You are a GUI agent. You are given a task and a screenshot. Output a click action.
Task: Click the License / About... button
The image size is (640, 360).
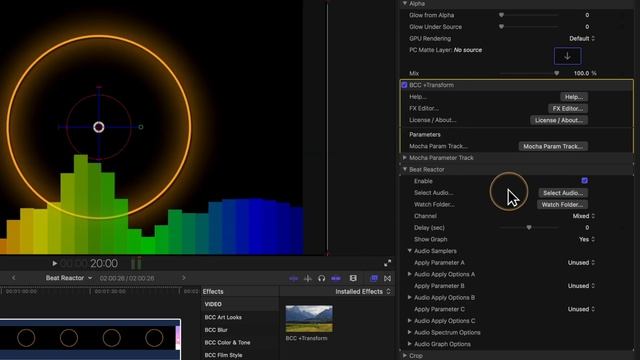point(559,120)
